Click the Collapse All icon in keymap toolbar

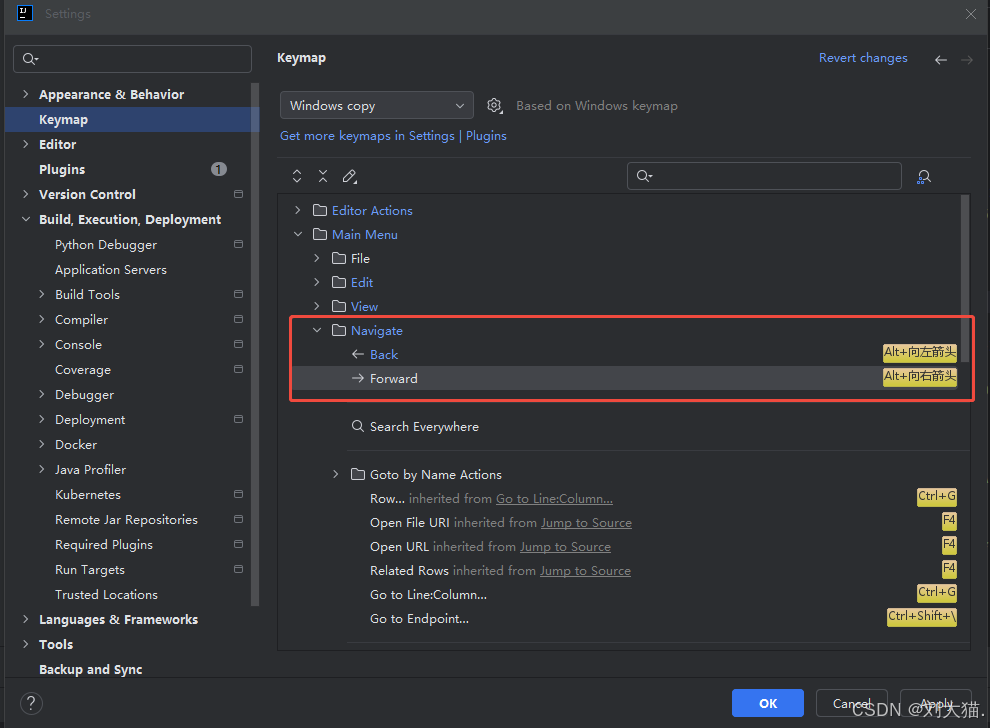pos(323,176)
